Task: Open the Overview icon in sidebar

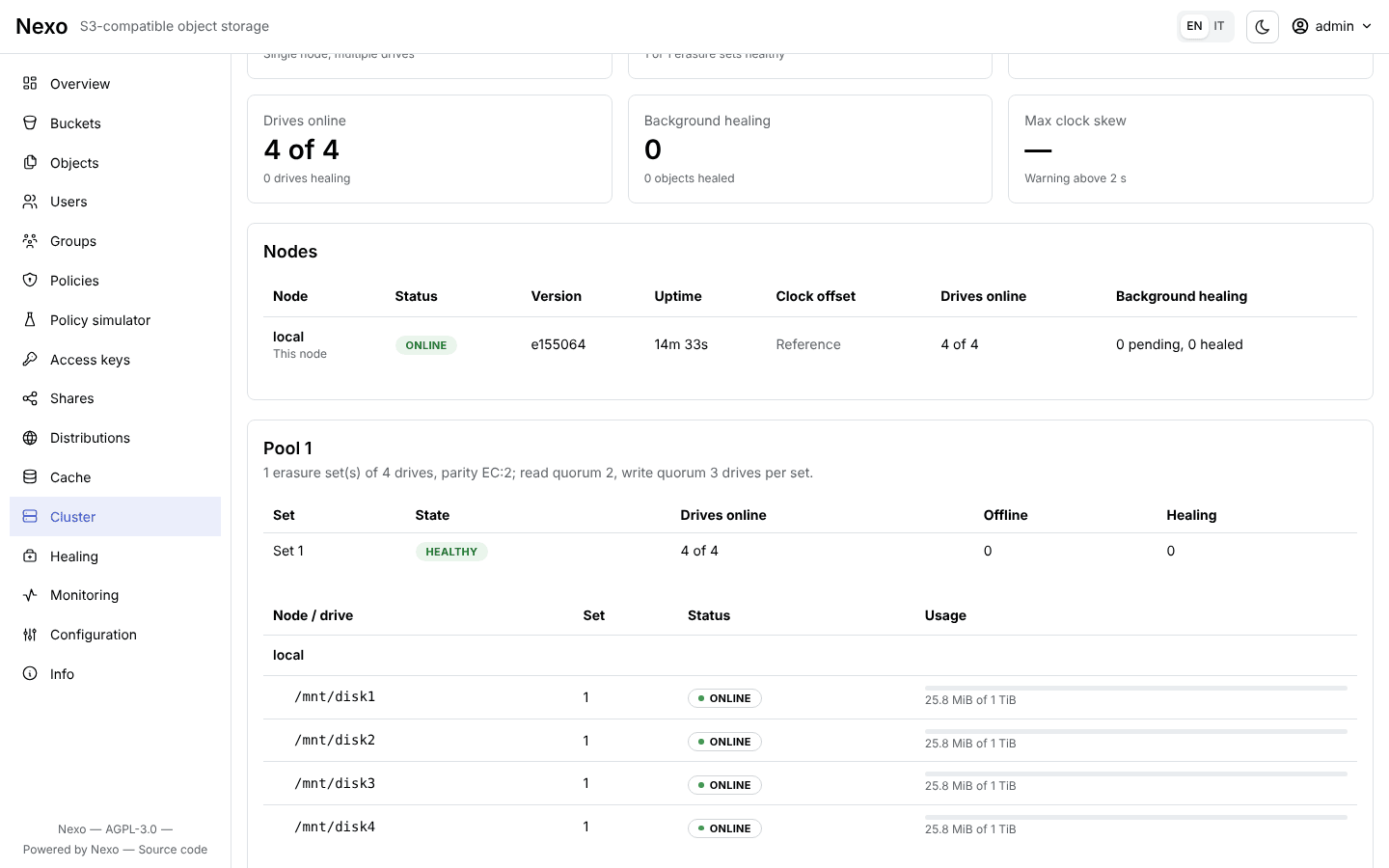Action: click(30, 84)
